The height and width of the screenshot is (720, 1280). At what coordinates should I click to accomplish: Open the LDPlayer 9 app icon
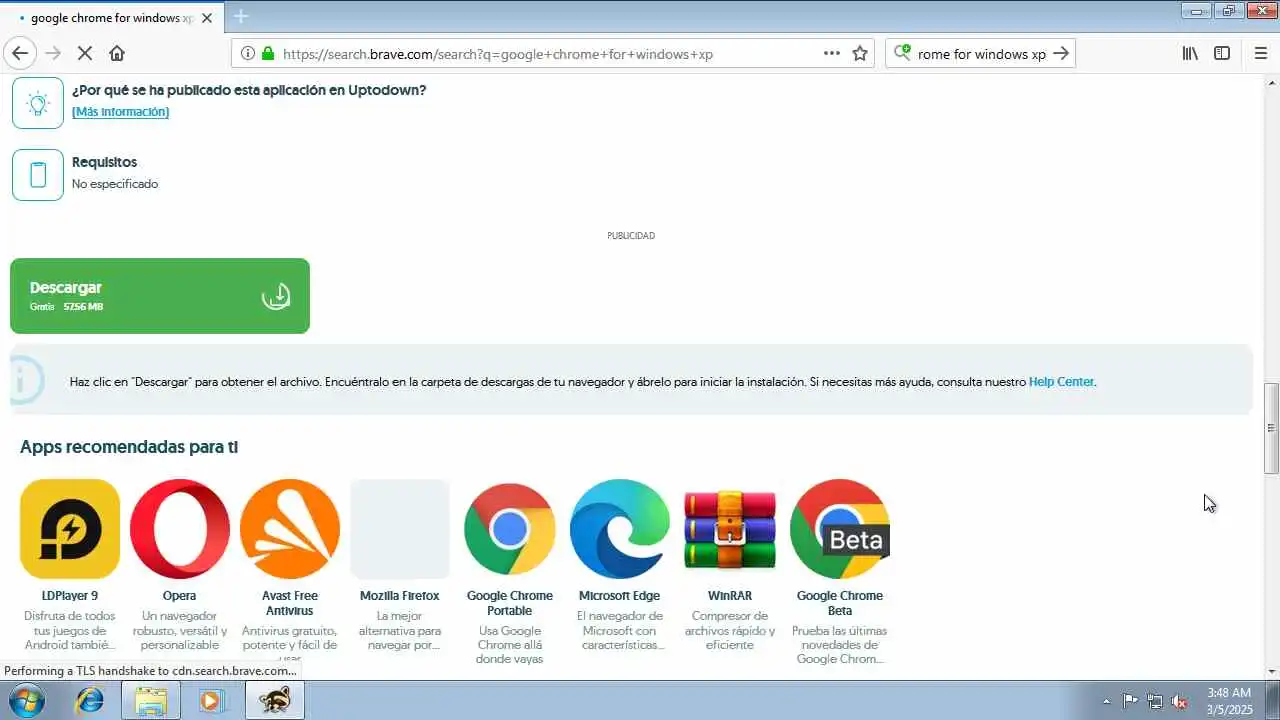click(x=70, y=529)
